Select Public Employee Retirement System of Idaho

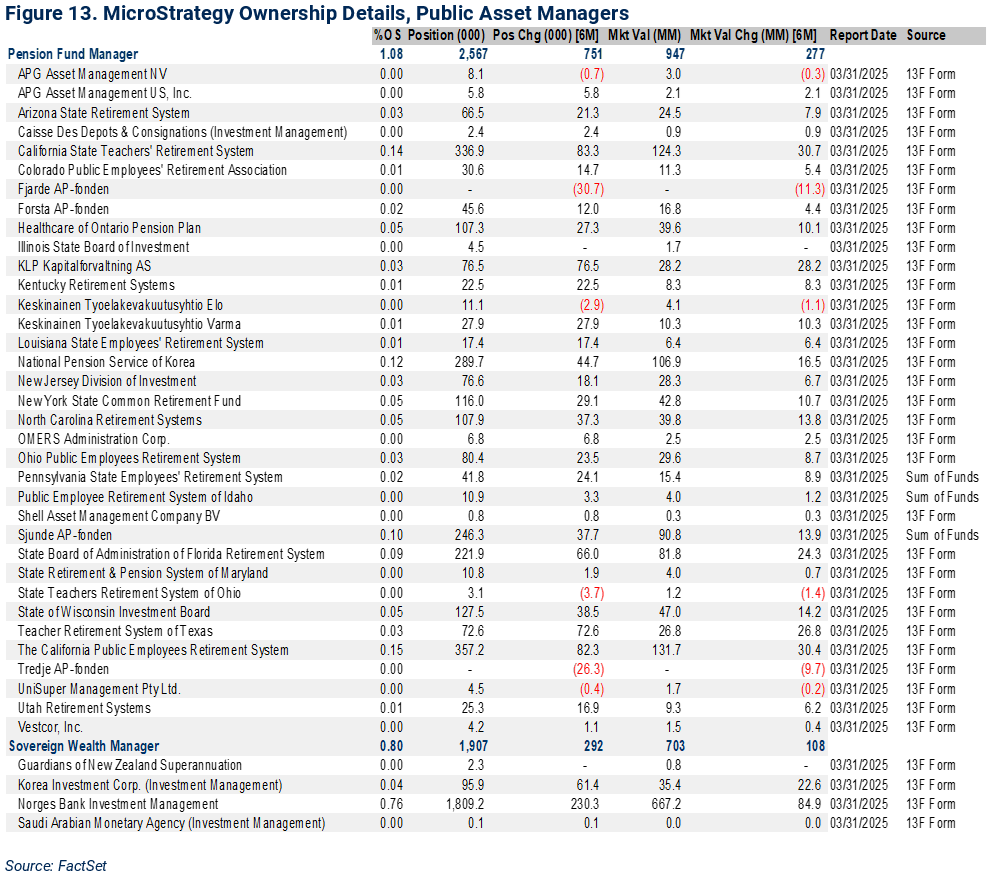[x=135, y=497]
